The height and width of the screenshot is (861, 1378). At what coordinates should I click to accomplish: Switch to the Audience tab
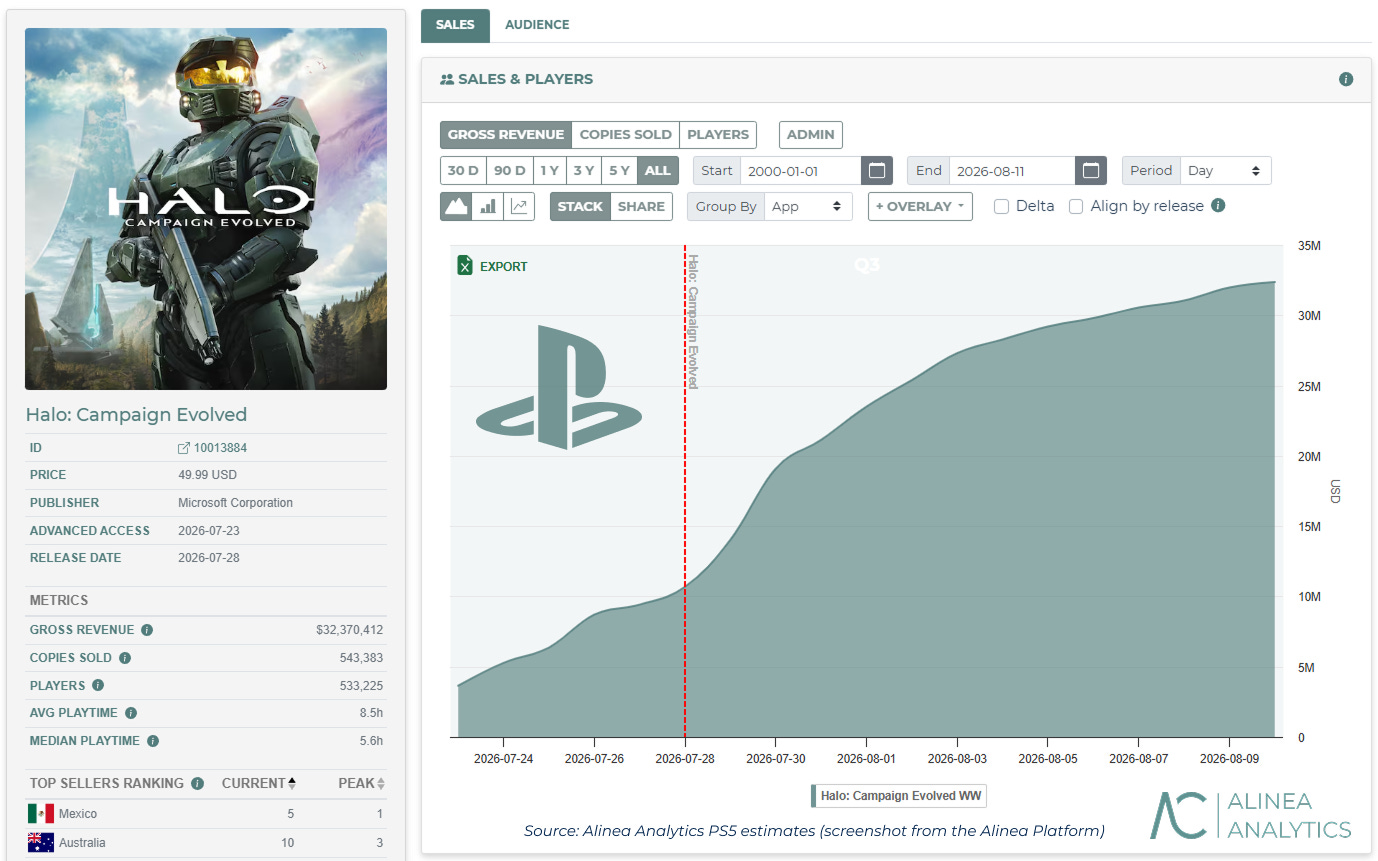click(537, 25)
